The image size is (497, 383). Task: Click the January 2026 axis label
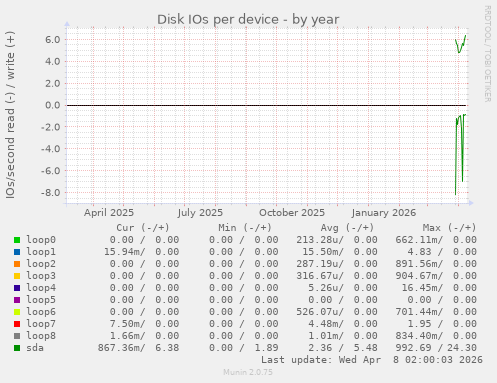[x=384, y=213]
